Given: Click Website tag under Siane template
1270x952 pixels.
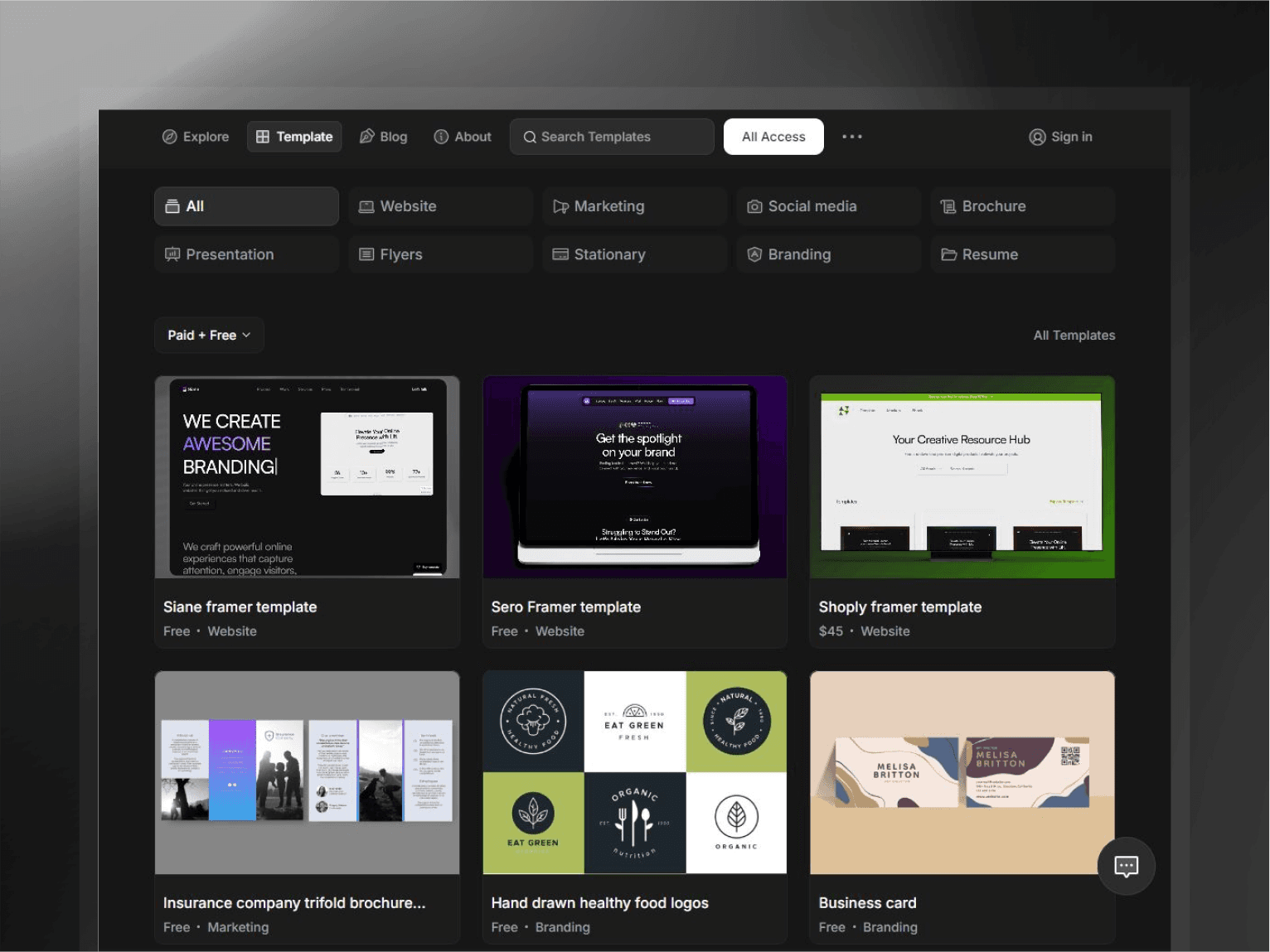Looking at the screenshot, I should tap(232, 631).
